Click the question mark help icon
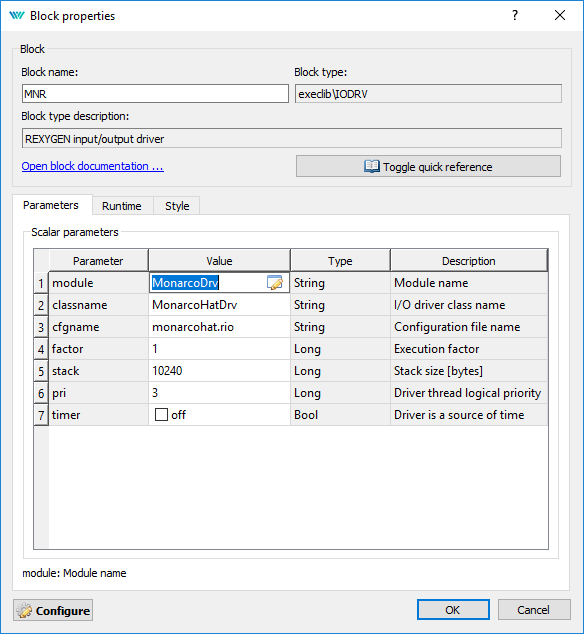The height and width of the screenshot is (634, 584). [515, 15]
